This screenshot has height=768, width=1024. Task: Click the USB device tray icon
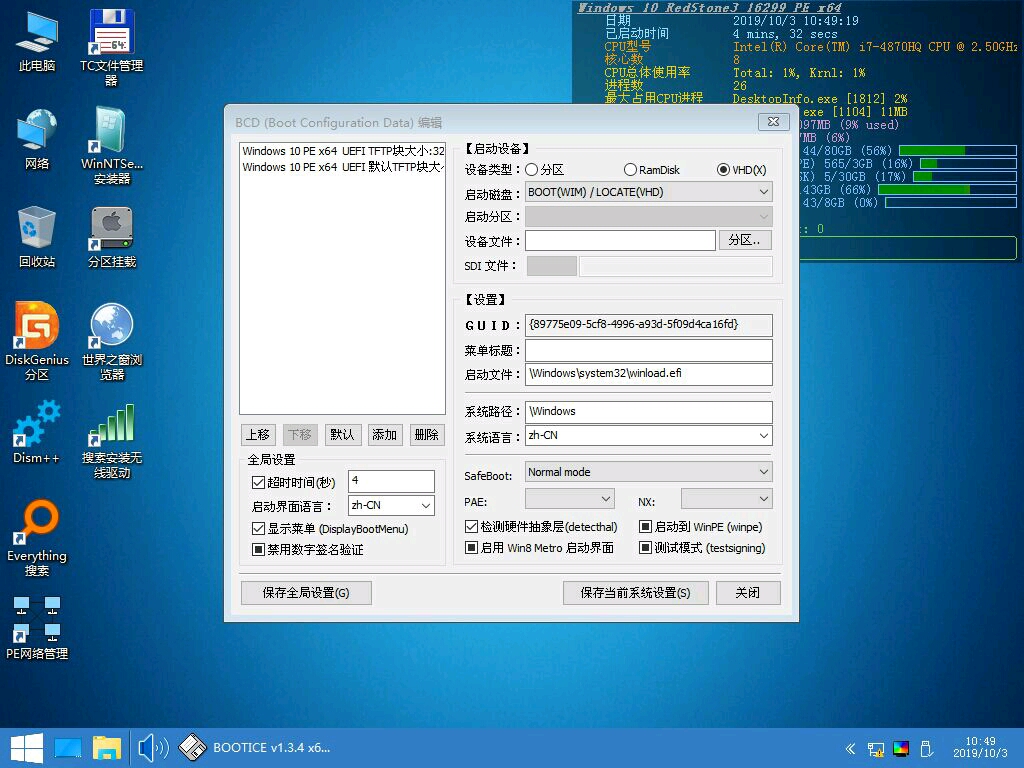click(925, 748)
